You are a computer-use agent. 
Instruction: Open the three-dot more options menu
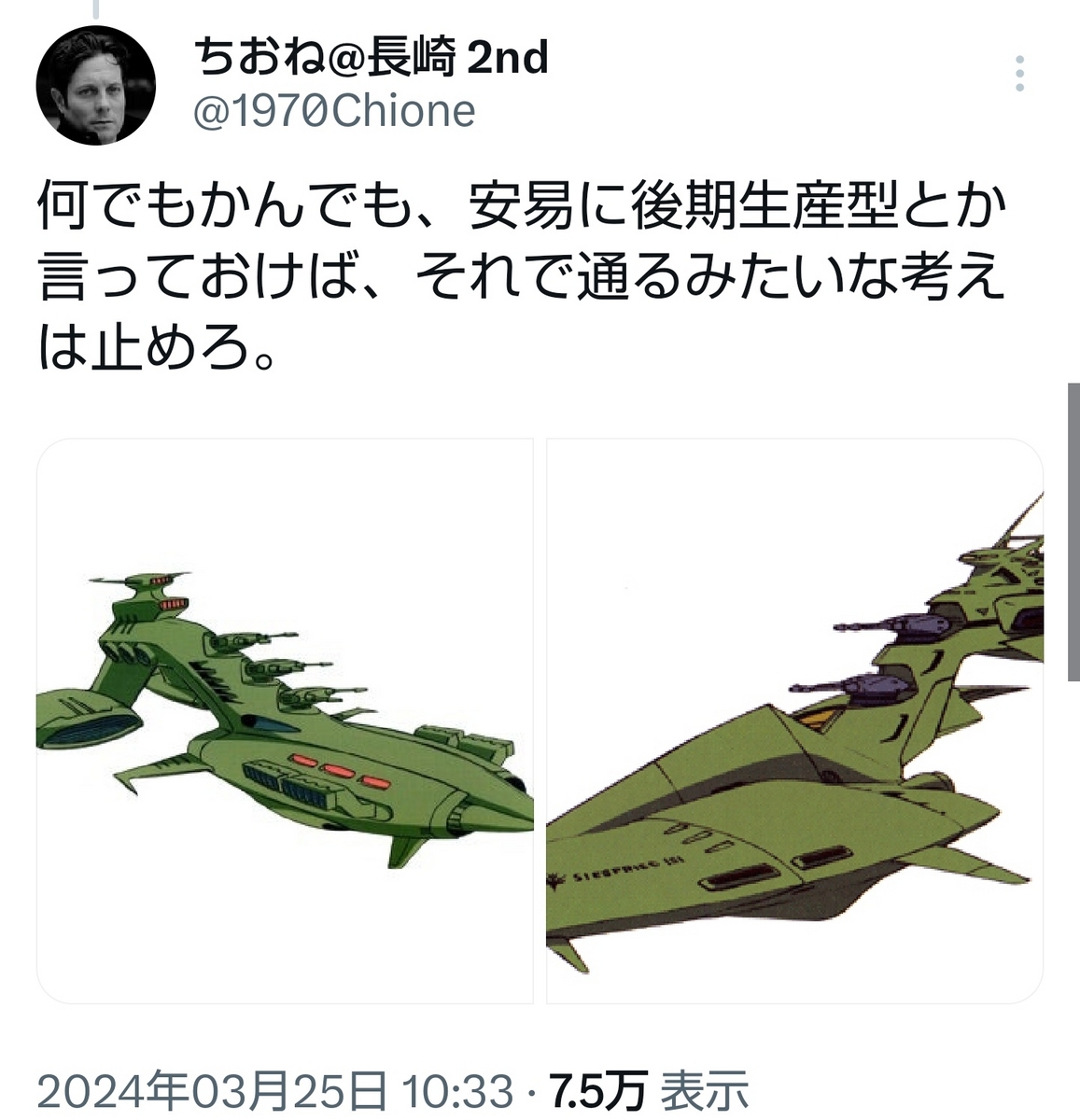pos(1019,74)
